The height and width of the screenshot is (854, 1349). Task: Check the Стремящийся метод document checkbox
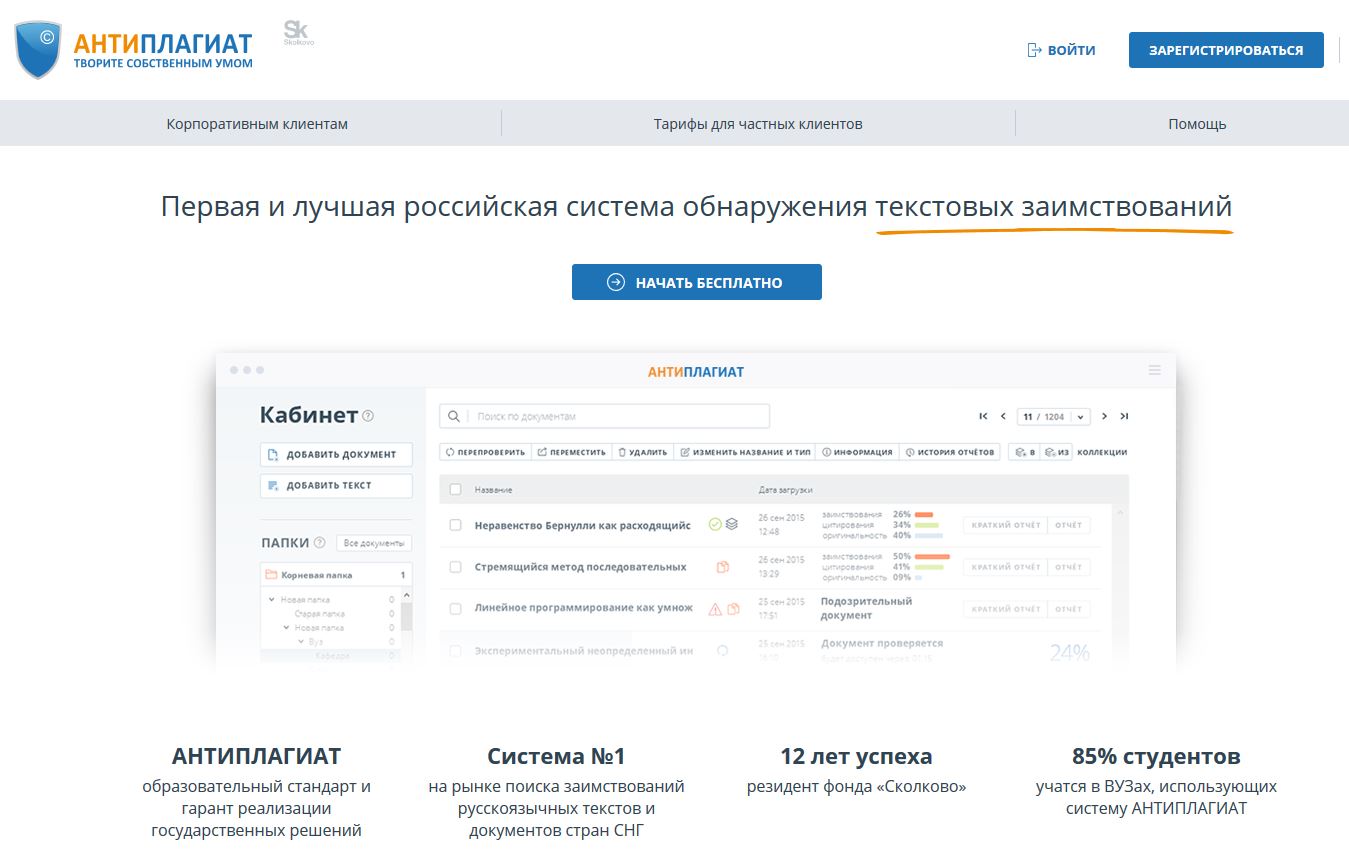click(x=456, y=567)
